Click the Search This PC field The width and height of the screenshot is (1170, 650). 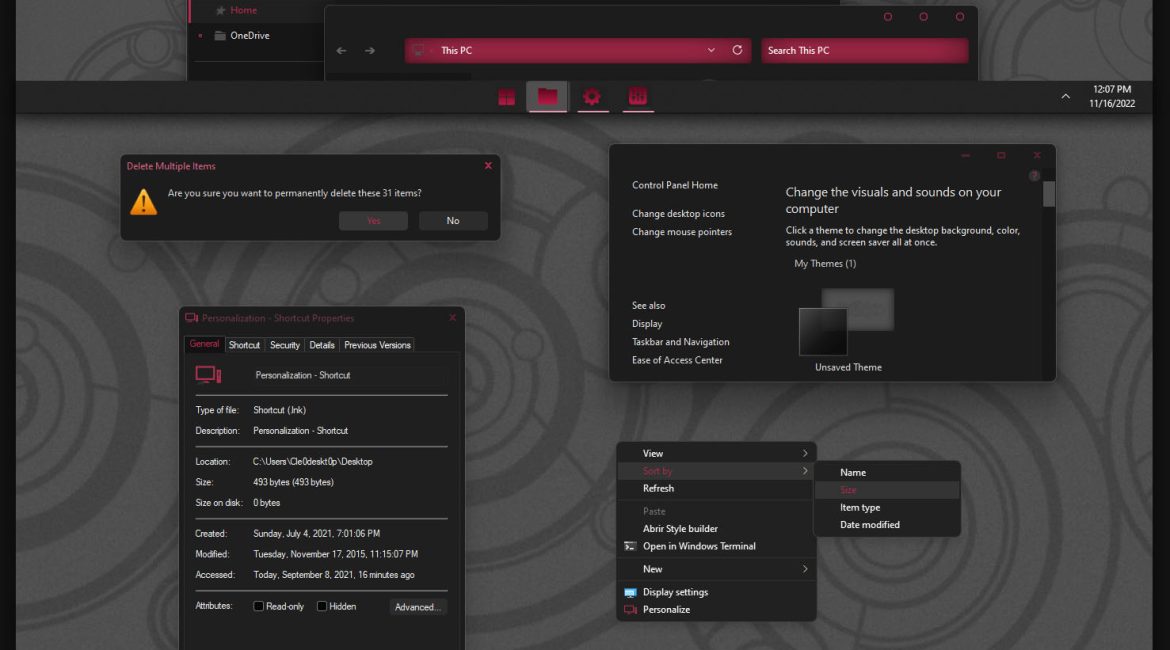pos(864,51)
